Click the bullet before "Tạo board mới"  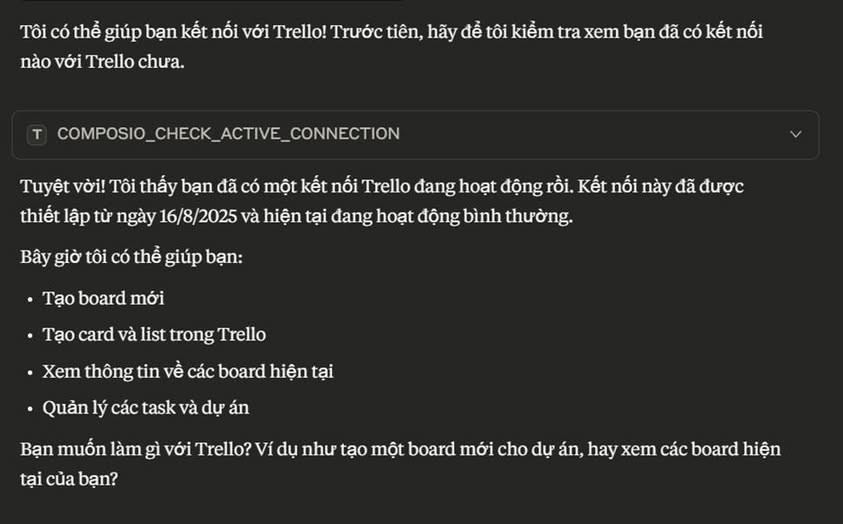30,299
